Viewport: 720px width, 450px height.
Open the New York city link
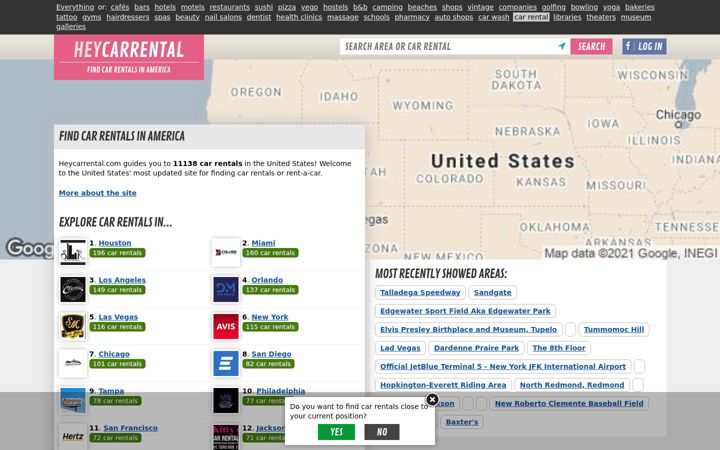270,317
